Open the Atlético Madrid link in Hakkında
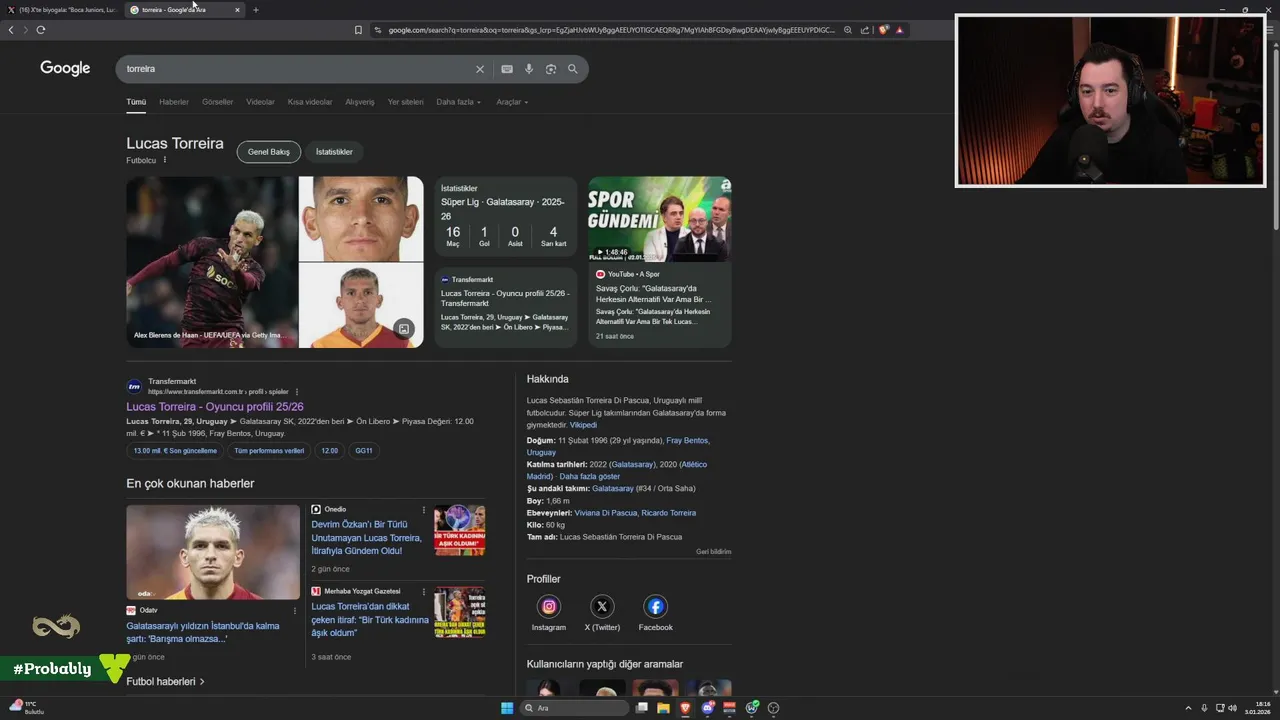This screenshot has width=1280, height=720. pos(617,470)
